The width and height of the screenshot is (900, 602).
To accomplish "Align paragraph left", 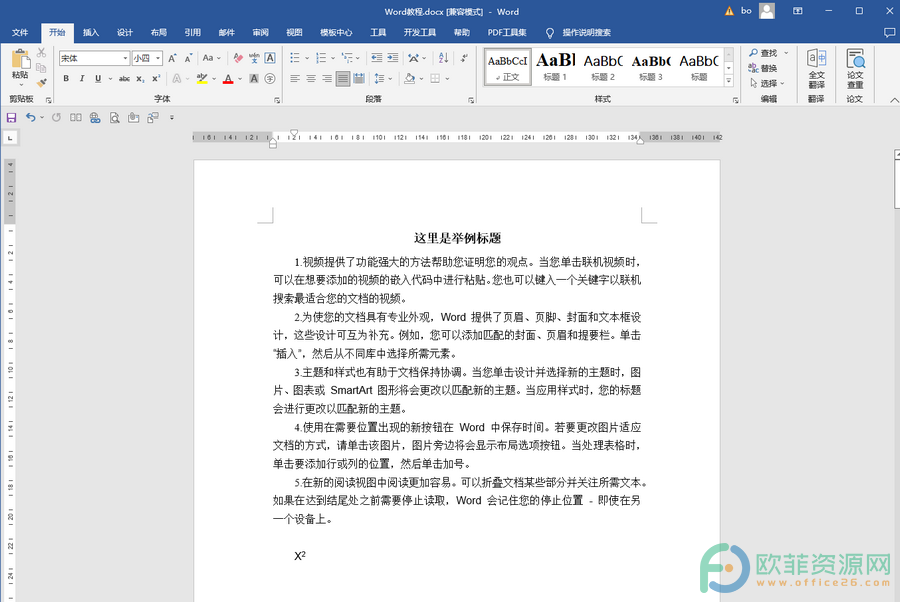I will pos(294,79).
